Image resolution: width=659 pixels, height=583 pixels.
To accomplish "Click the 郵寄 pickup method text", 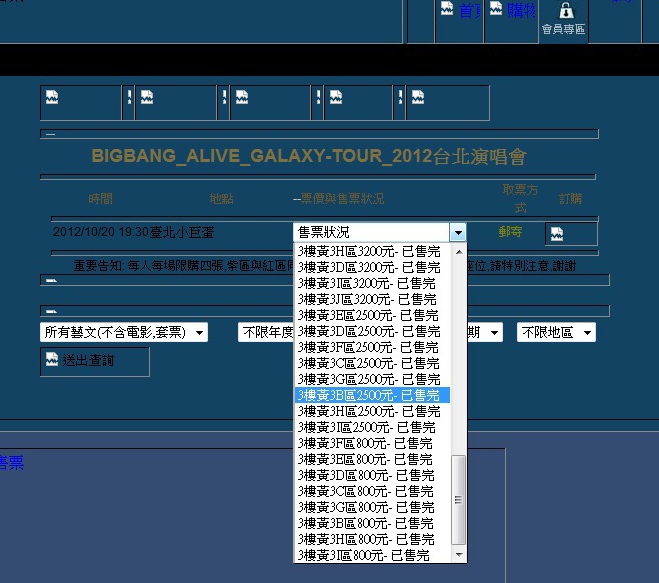I will (x=510, y=232).
